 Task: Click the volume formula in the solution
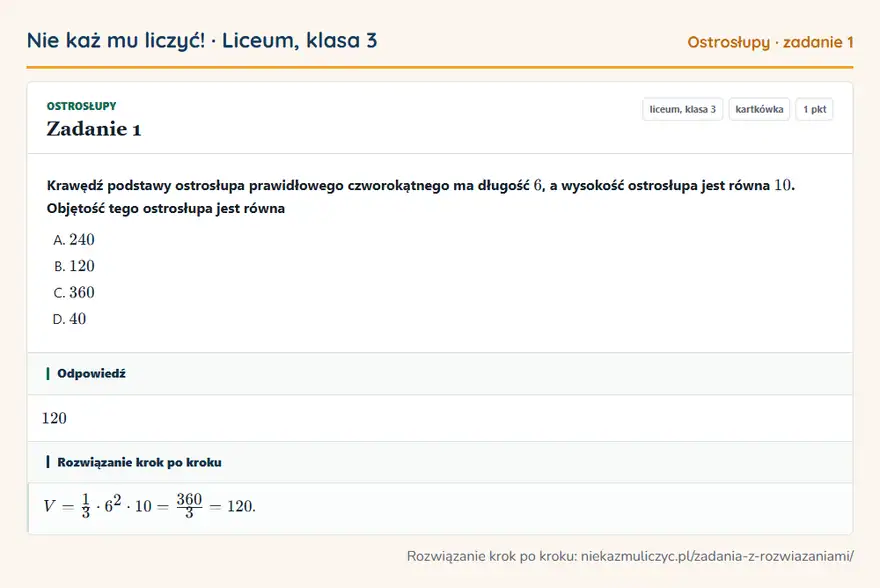[x=150, y=506]
